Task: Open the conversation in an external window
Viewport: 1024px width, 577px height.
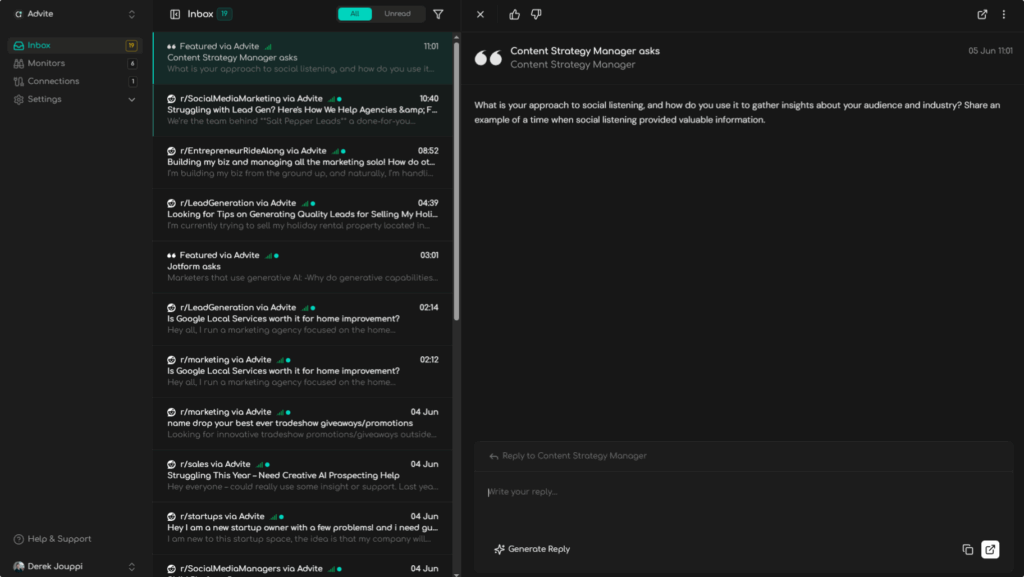Action: pos(981,14)
